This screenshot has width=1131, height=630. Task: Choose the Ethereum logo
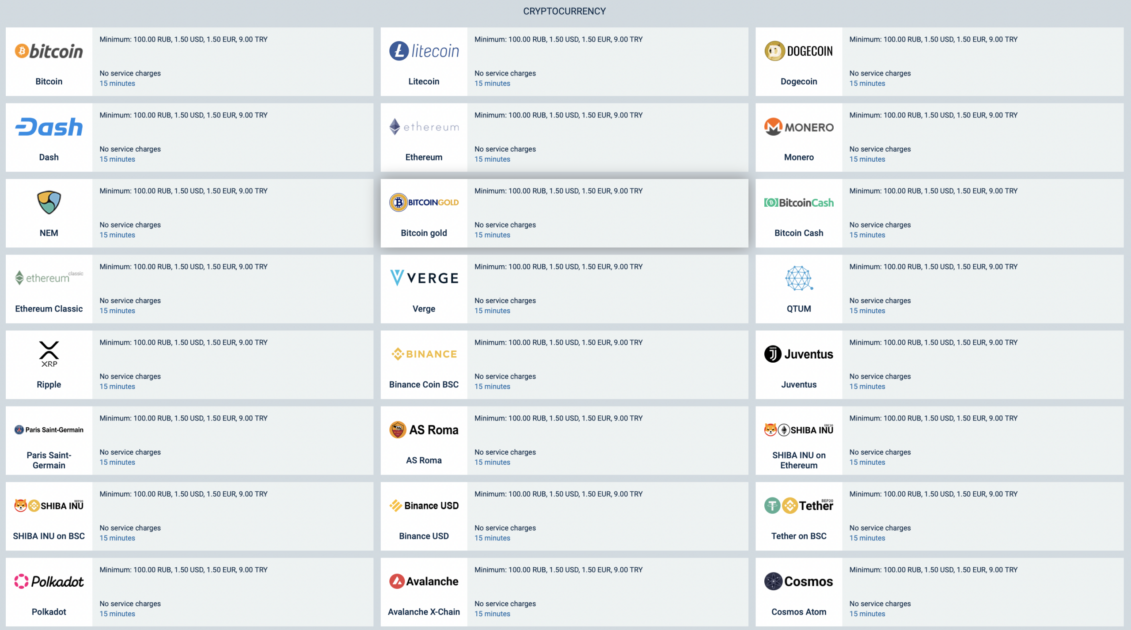click(424, 127)
